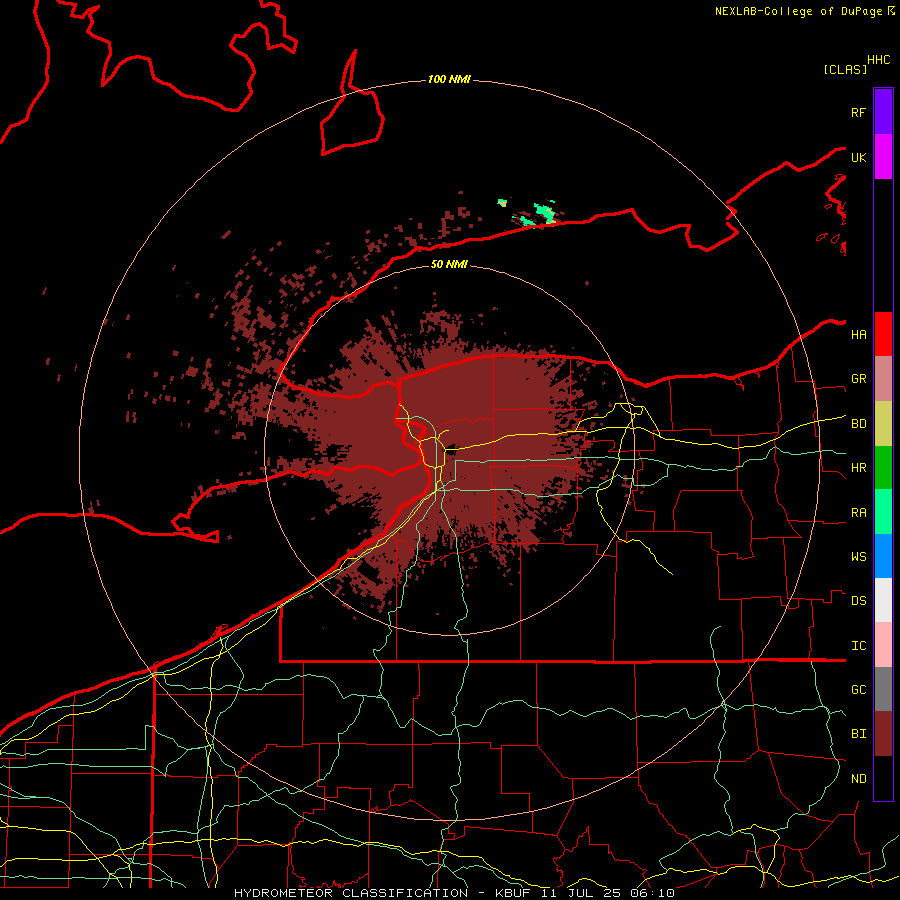Click the RA legend label
900x900 pixels.
(x=858, y=513)
